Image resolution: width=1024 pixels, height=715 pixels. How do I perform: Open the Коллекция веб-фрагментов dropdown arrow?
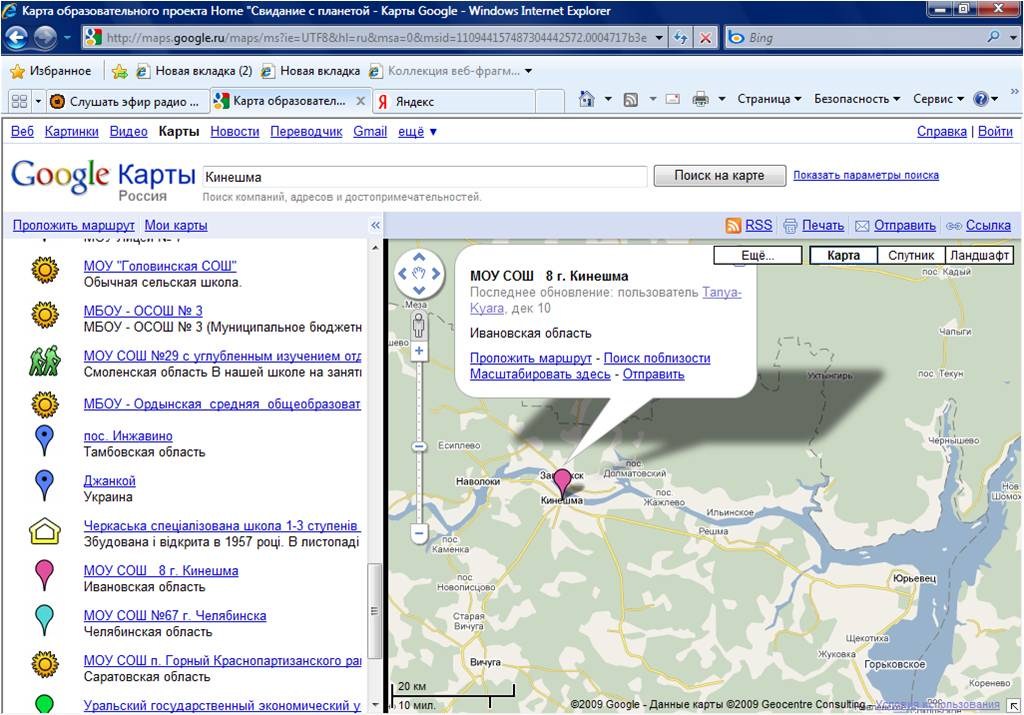(528, 71)
